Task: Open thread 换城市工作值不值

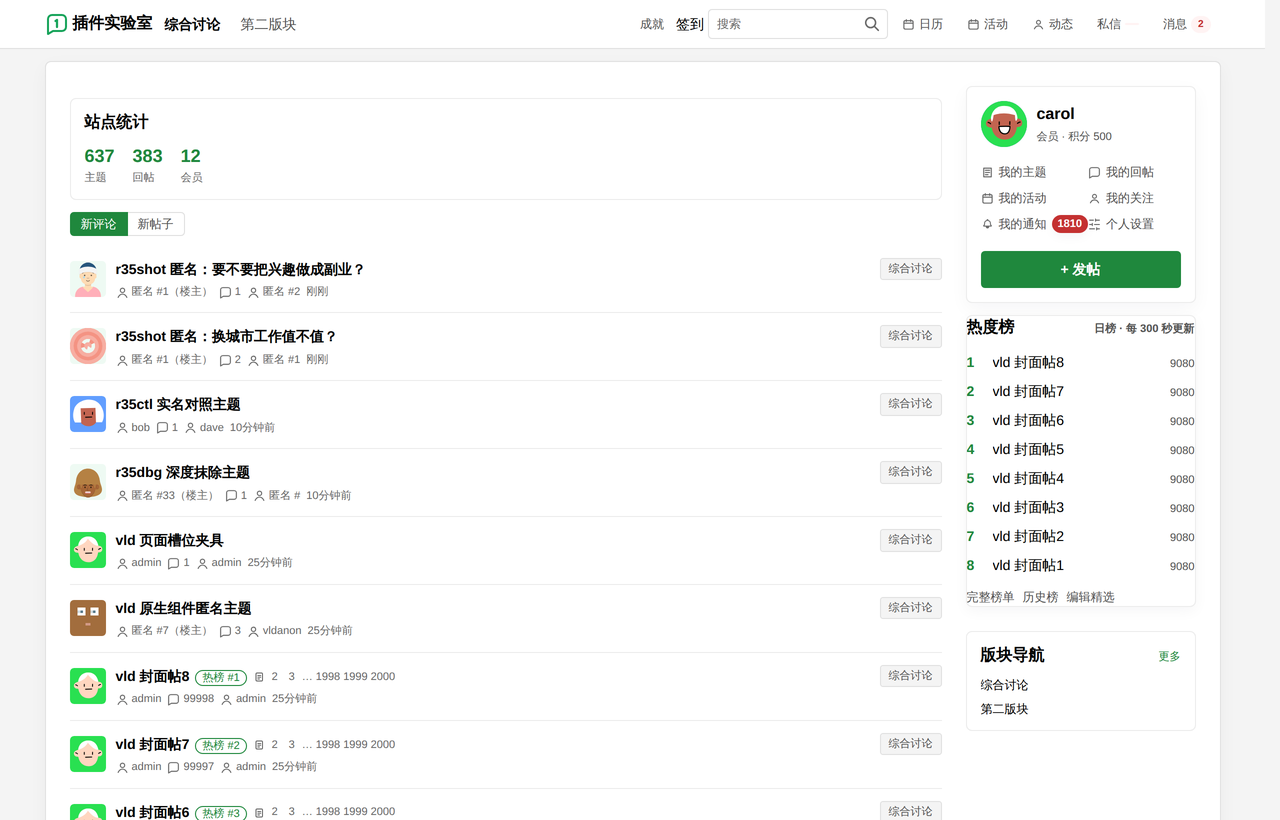Action: [x=226, y=337]
